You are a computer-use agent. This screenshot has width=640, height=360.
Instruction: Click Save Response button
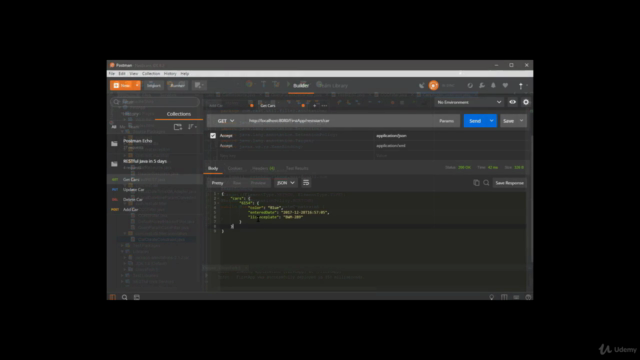[509, 183]
